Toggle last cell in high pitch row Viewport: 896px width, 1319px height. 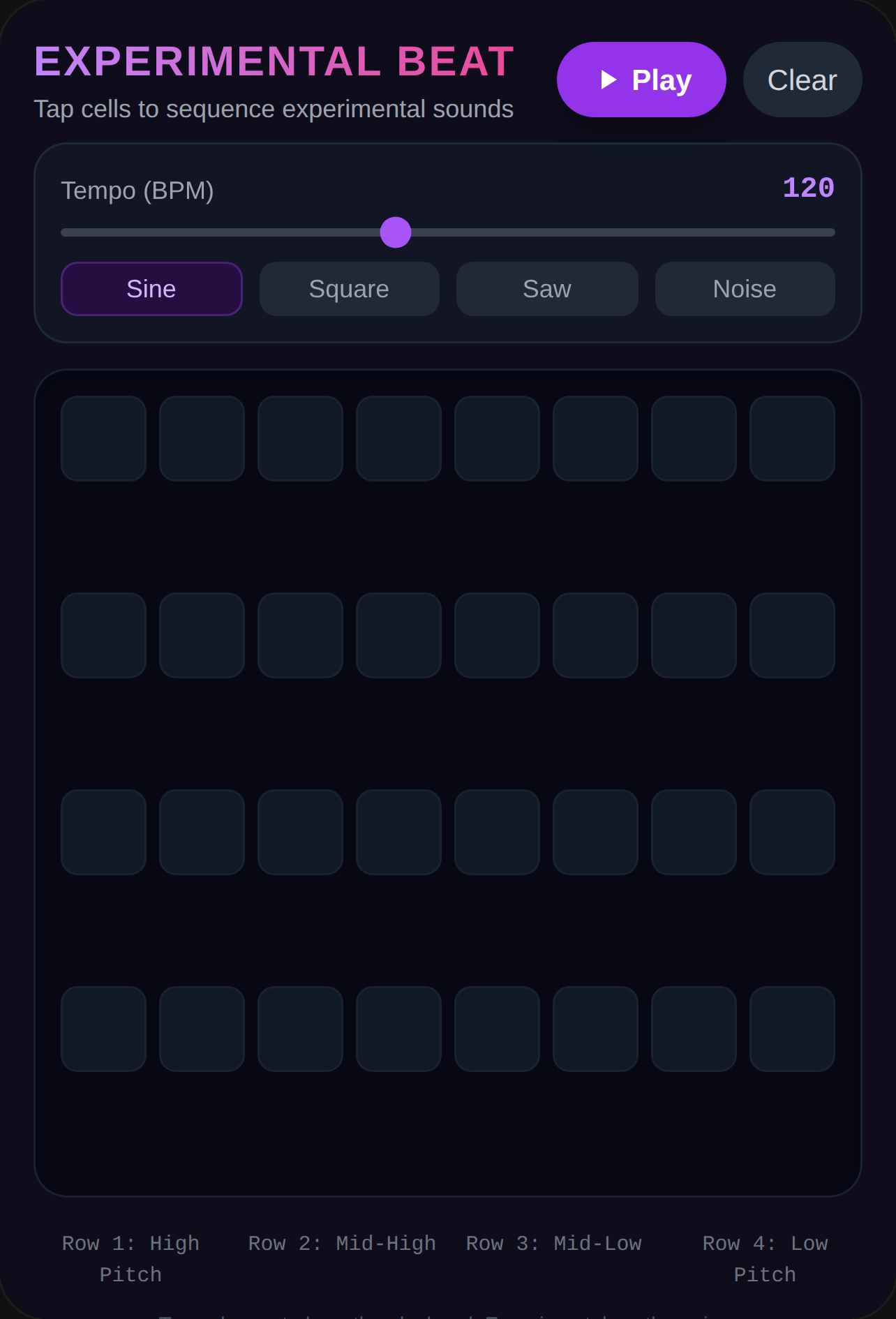coord(793,438)
